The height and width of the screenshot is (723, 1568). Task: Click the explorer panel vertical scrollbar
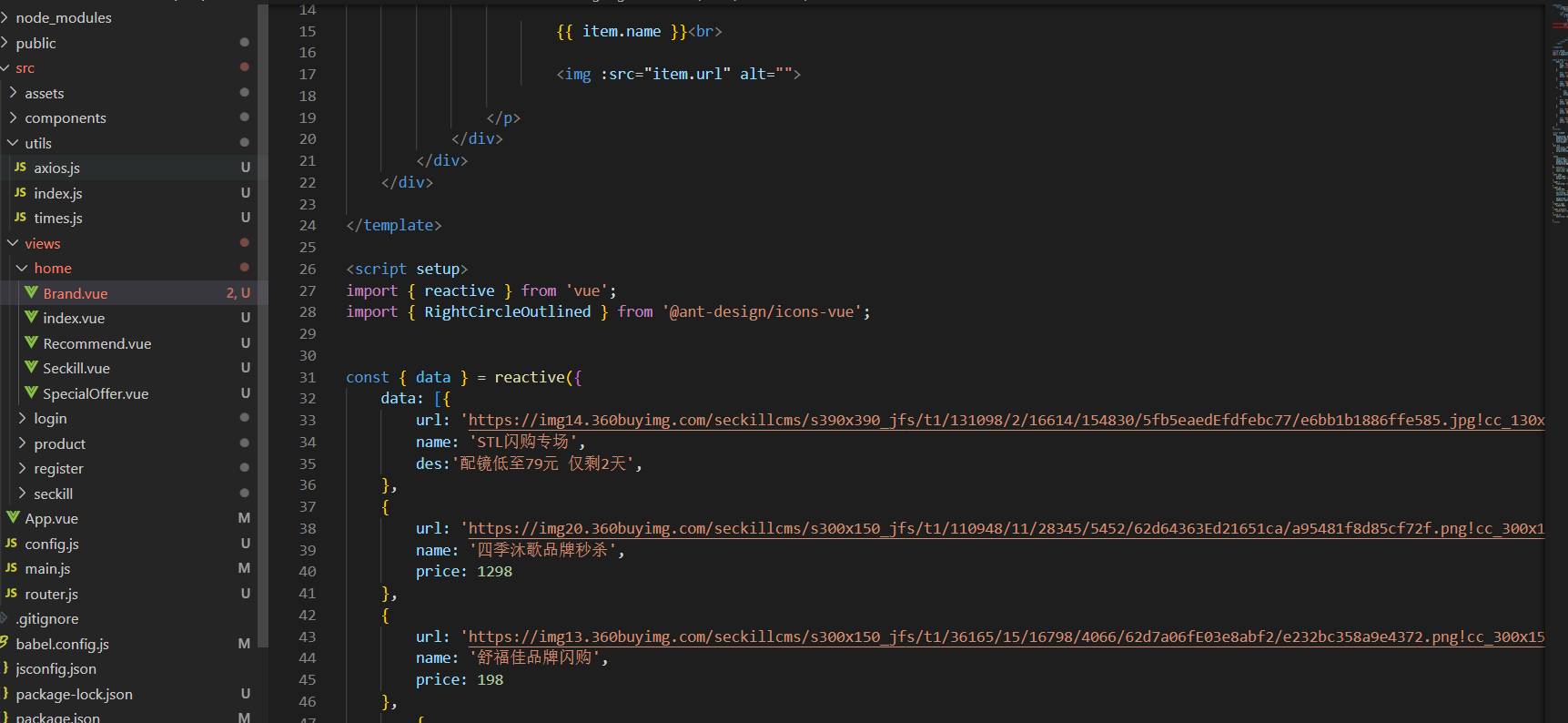click(263, 325)
